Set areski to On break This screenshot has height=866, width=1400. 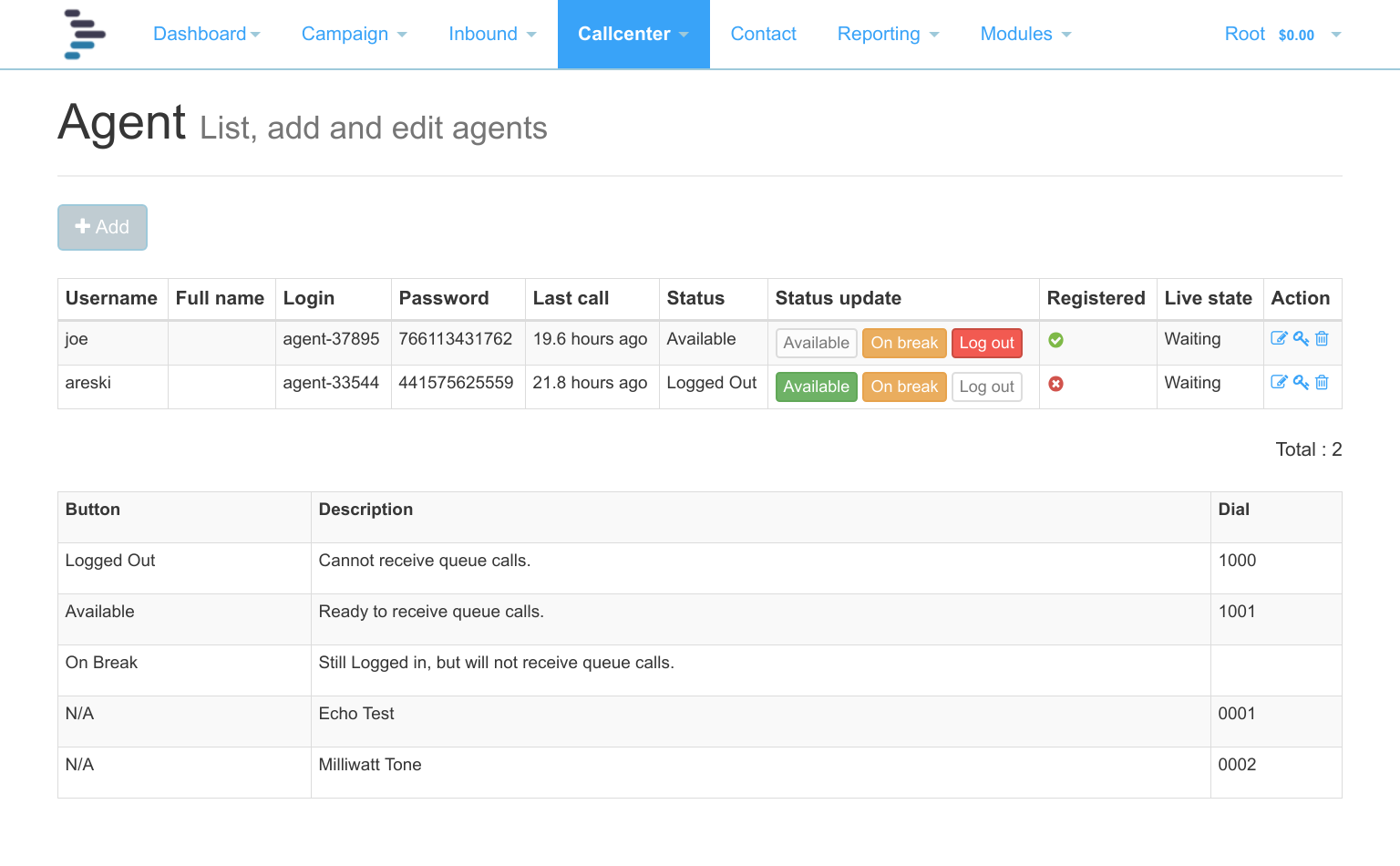[904, 387]
